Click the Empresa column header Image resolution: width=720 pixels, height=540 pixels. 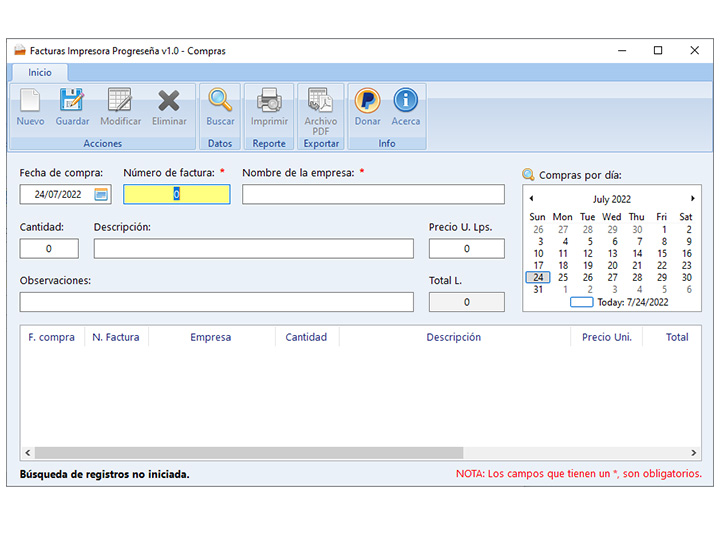click(210, 337)
